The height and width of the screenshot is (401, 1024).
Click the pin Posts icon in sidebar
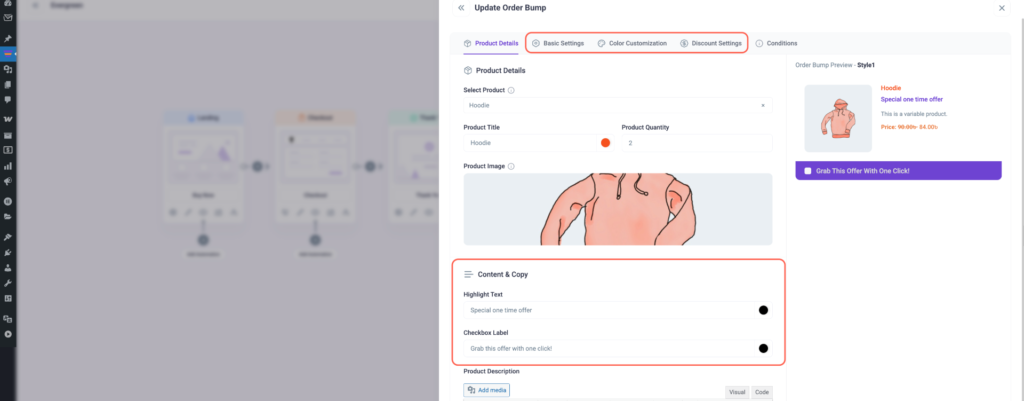point(8,38)
